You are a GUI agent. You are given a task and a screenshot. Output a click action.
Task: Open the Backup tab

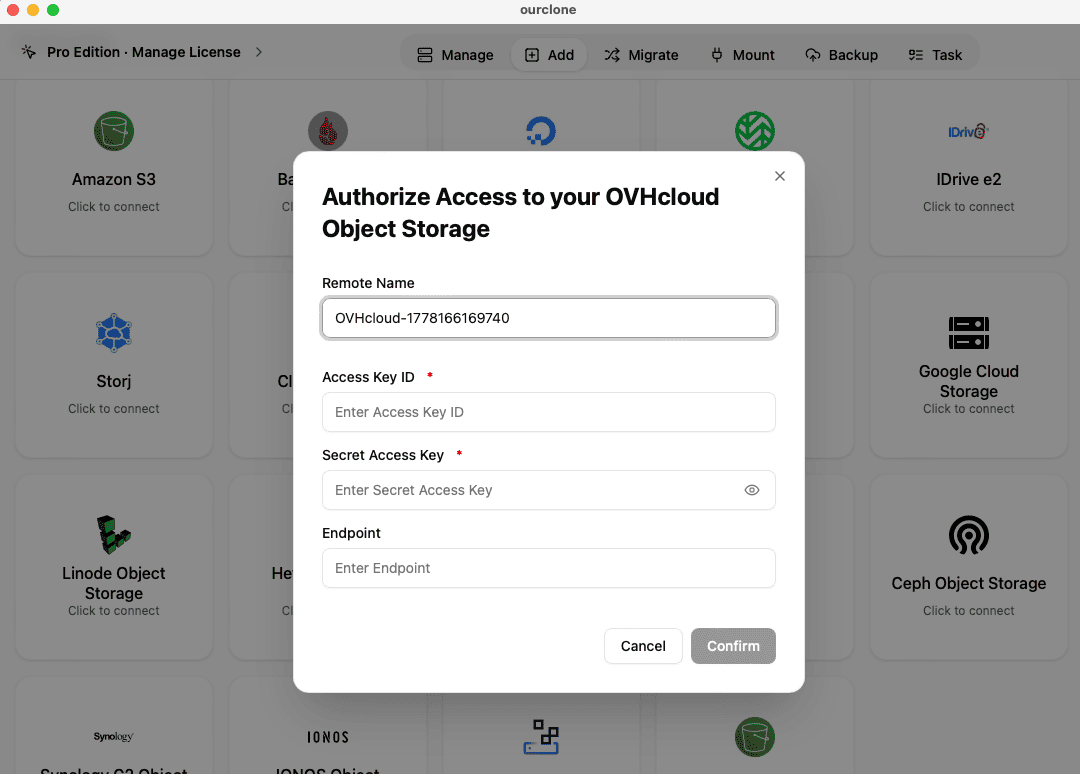point(841,55)
